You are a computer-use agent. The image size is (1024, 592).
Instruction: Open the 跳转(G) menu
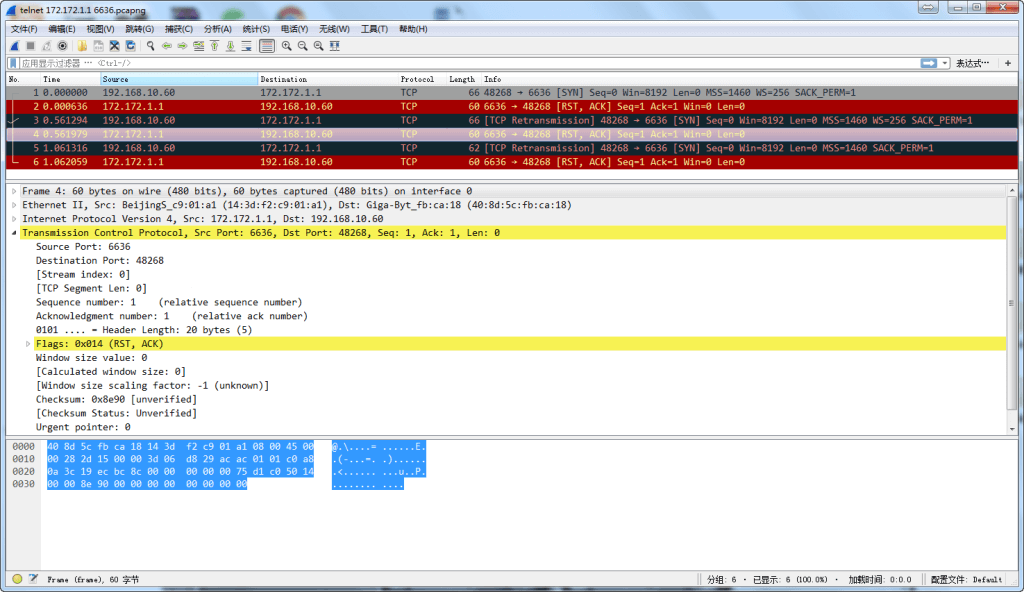(140, 29)
